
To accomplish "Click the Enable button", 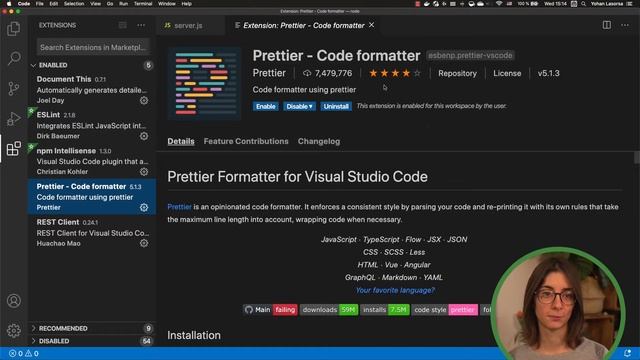I will [265, 107].
